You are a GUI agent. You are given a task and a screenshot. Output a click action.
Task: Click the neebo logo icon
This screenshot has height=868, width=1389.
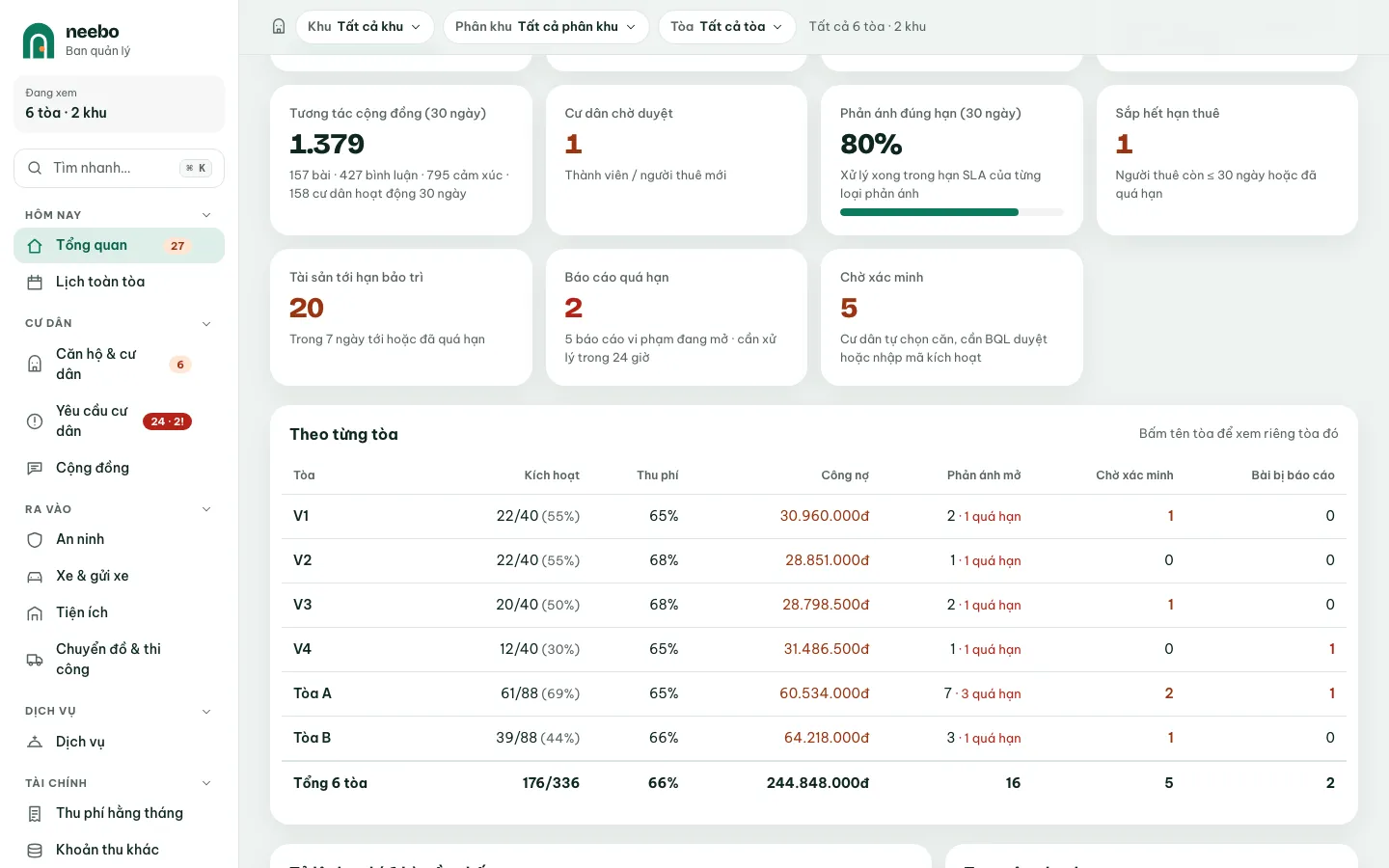click(x=39, y=41)
